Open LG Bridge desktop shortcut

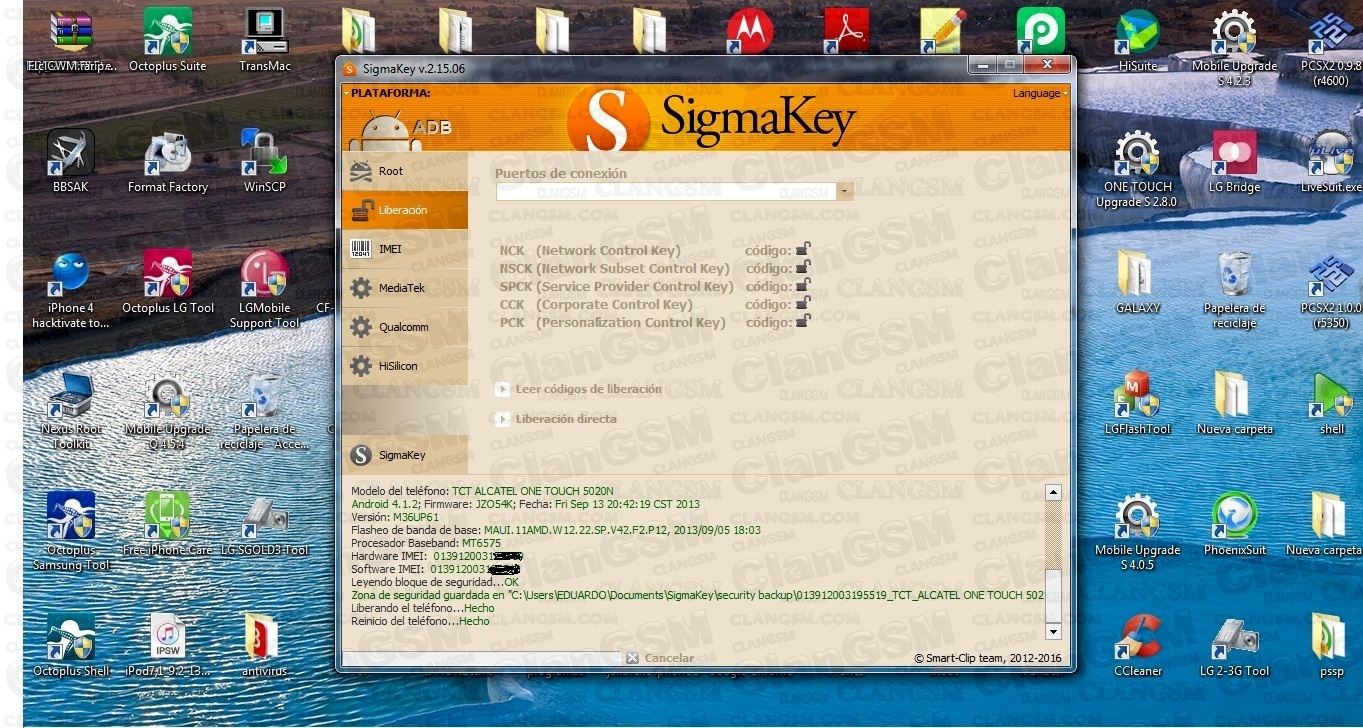pos(1234,161)
